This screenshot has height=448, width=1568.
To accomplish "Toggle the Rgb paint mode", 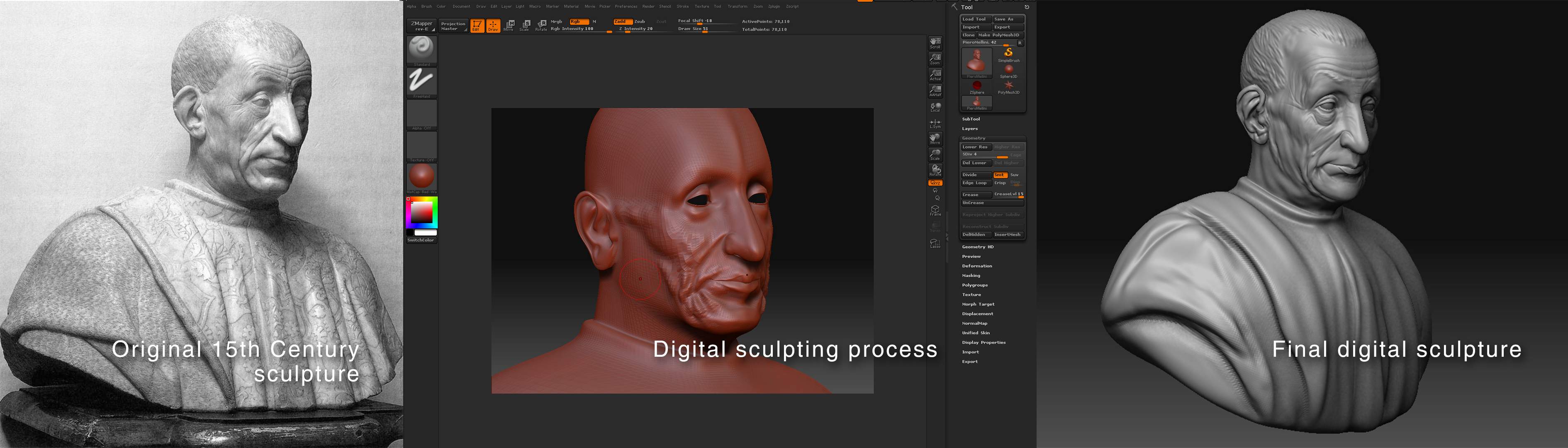I will pyautogui.click(x=579, y=21).
